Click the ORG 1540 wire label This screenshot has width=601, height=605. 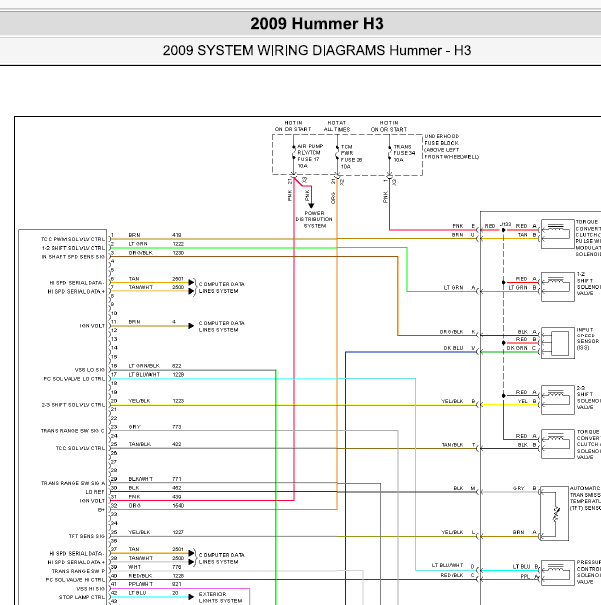click(156, 505)
